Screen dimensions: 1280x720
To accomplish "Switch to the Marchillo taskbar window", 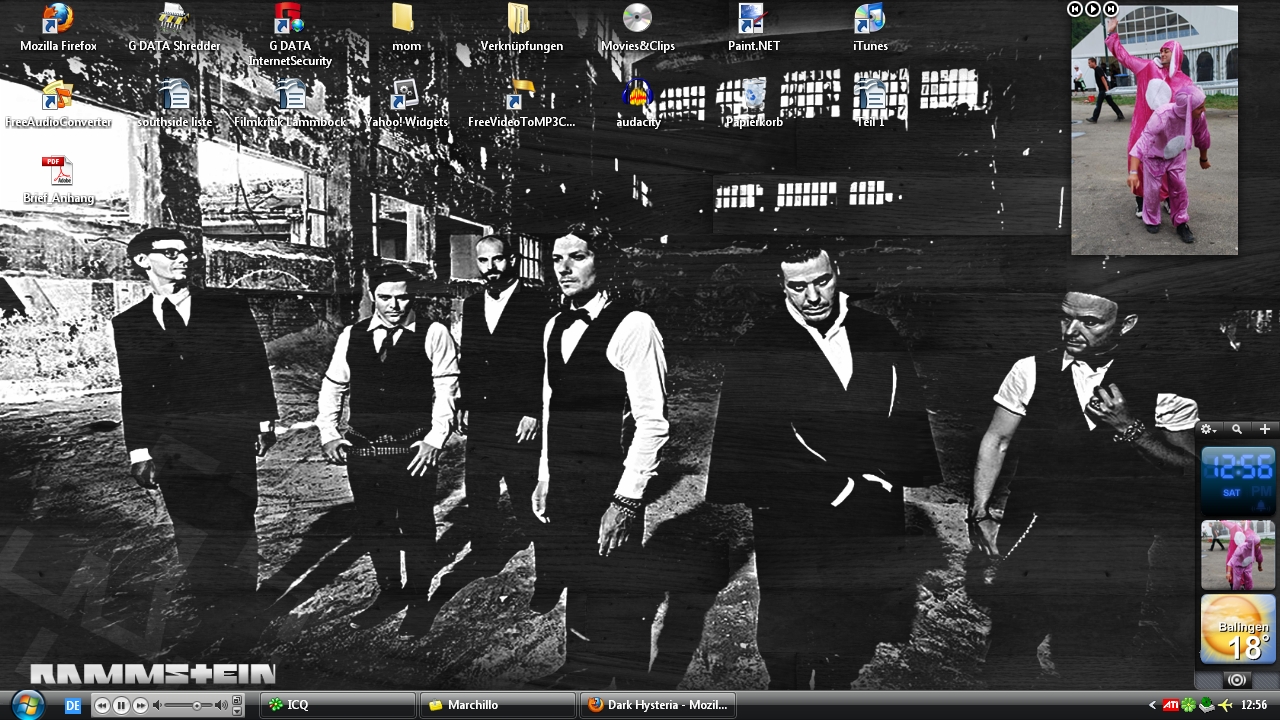I will click(498, 705).
